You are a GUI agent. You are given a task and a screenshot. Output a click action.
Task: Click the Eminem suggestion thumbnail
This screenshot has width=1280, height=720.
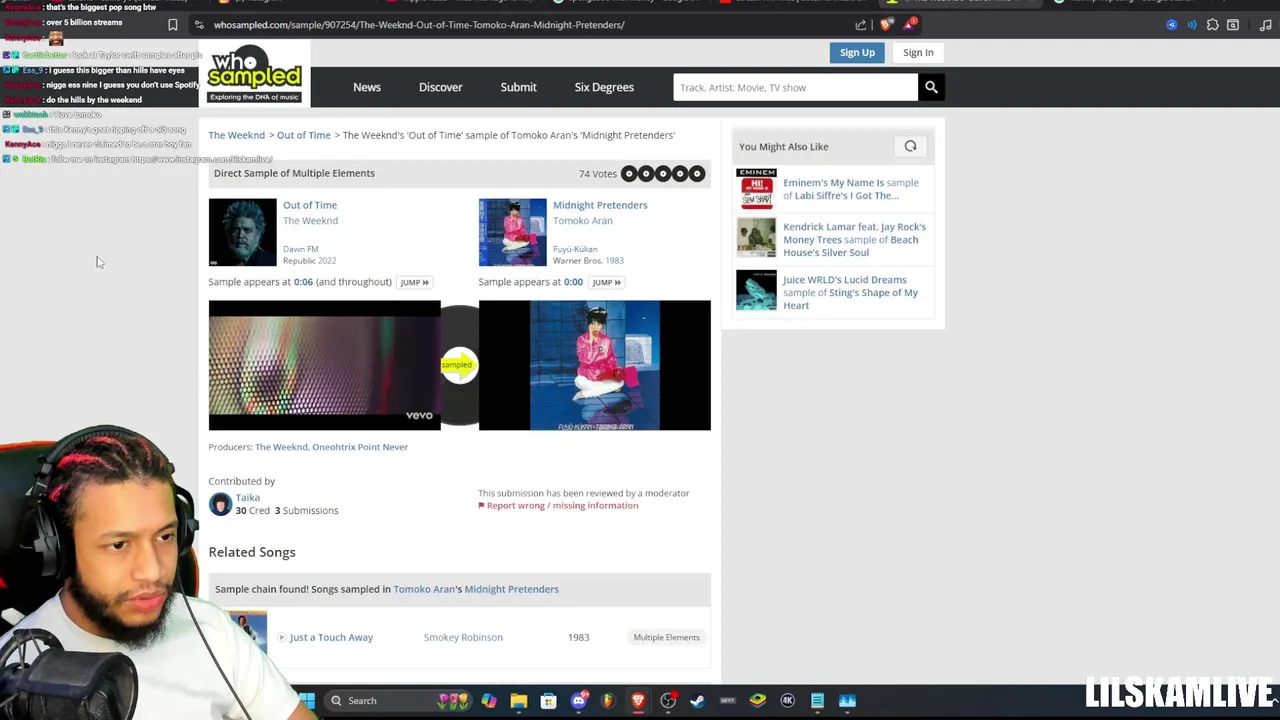(756, 189)
